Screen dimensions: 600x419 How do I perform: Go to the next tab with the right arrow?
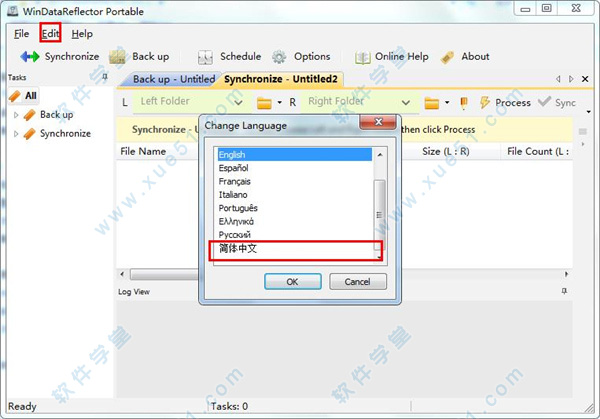click(571, 79)
